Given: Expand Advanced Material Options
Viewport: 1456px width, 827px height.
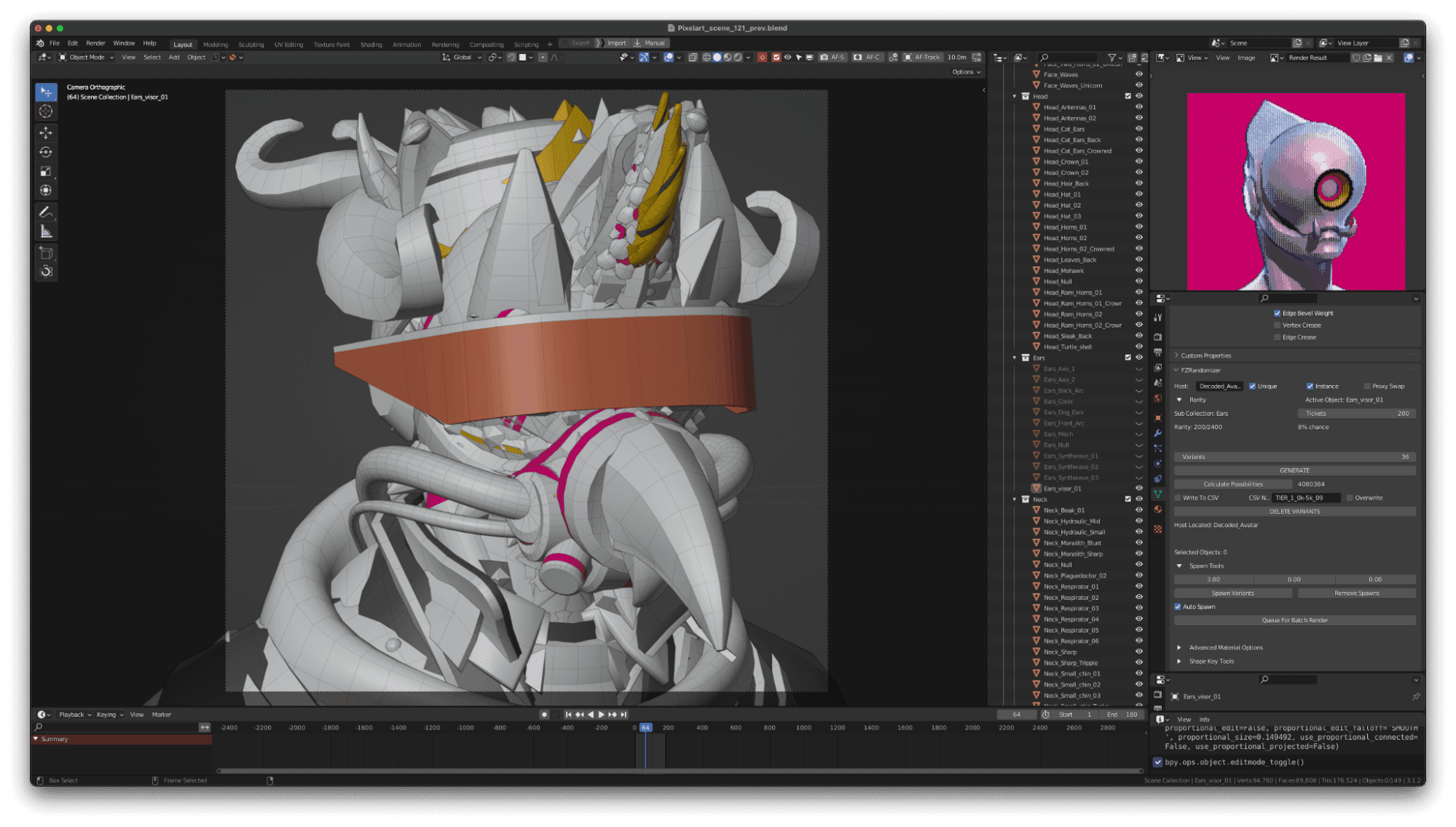Looking at the screenshot, I should [1179, 648].
